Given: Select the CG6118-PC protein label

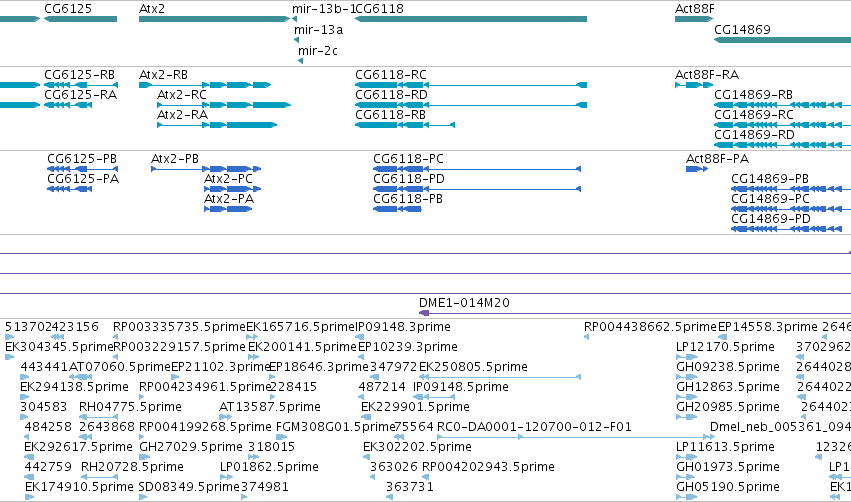Looking at the screenshot, I should click(408, 158).
